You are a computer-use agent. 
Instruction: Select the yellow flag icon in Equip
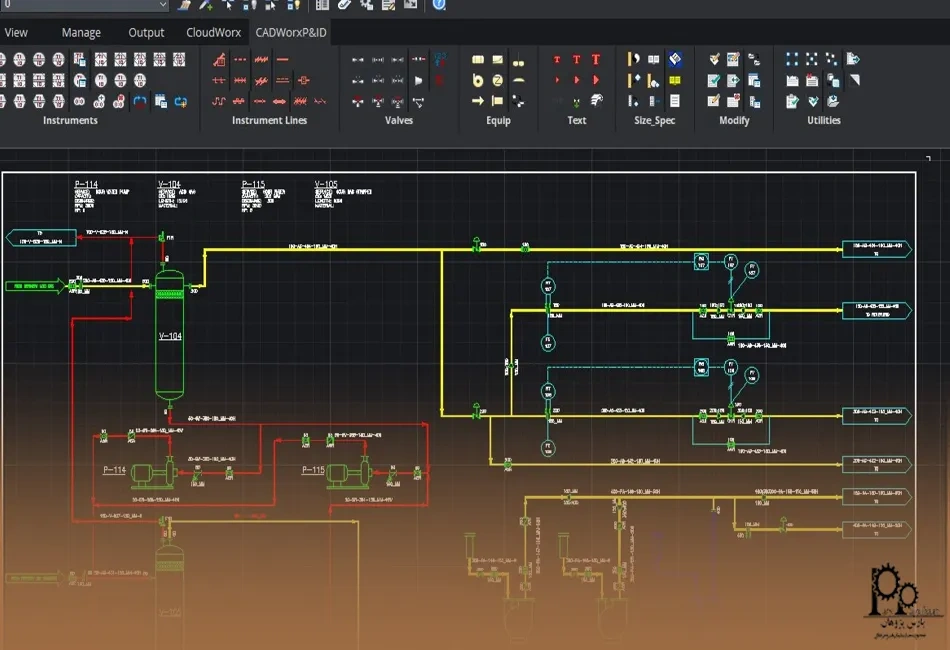(x=497, y=101)
